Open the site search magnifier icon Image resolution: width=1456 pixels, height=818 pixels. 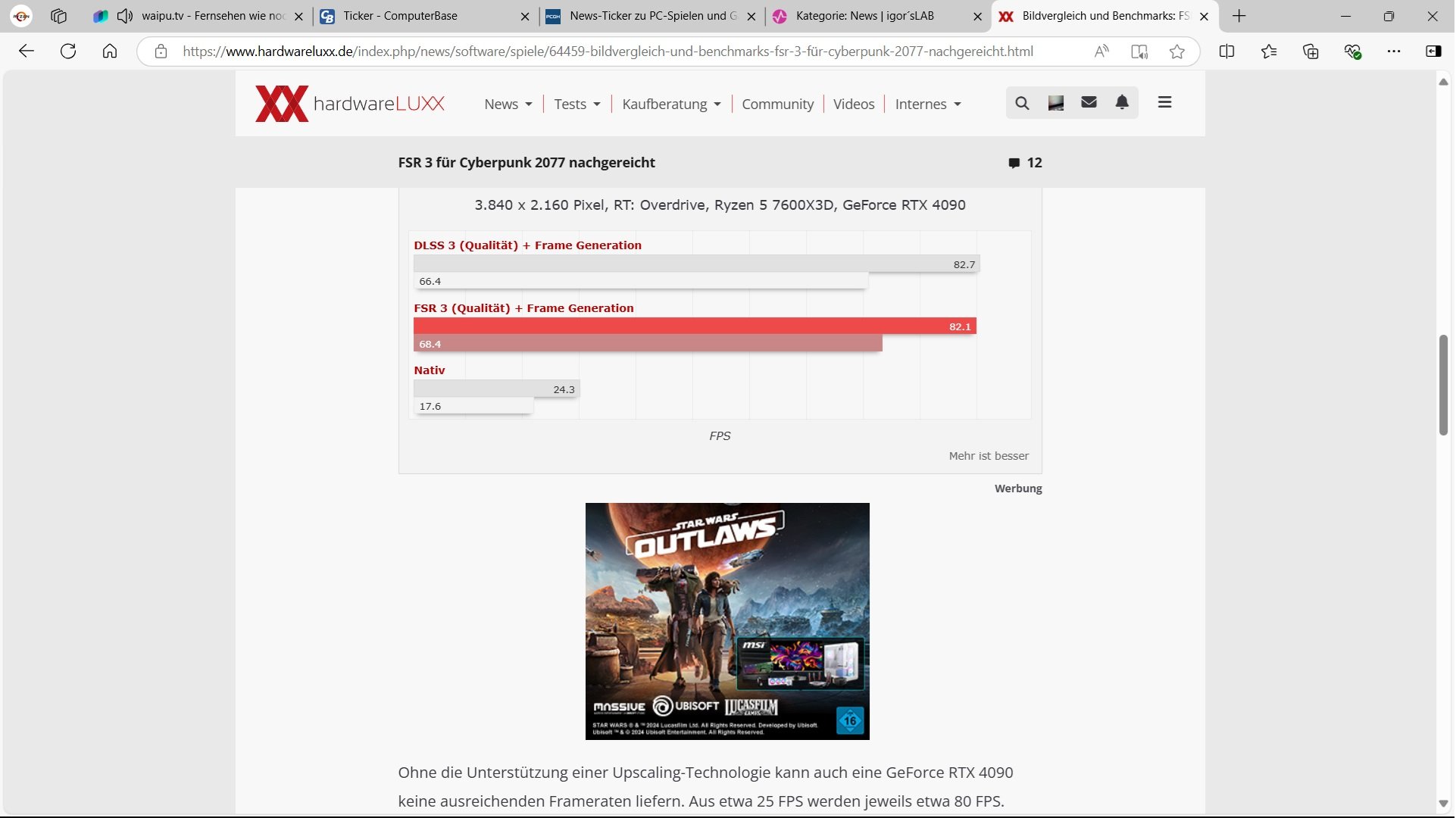point(1023,103)
